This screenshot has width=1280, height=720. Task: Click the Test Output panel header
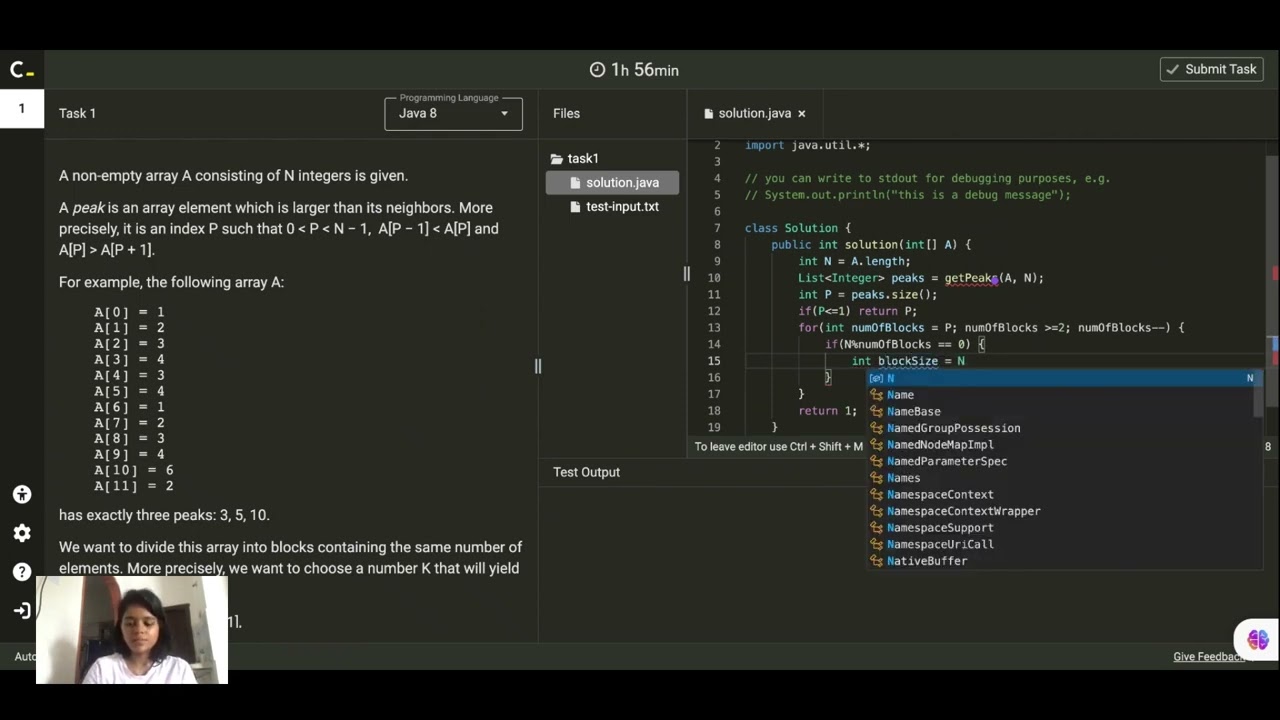point(586,472)
